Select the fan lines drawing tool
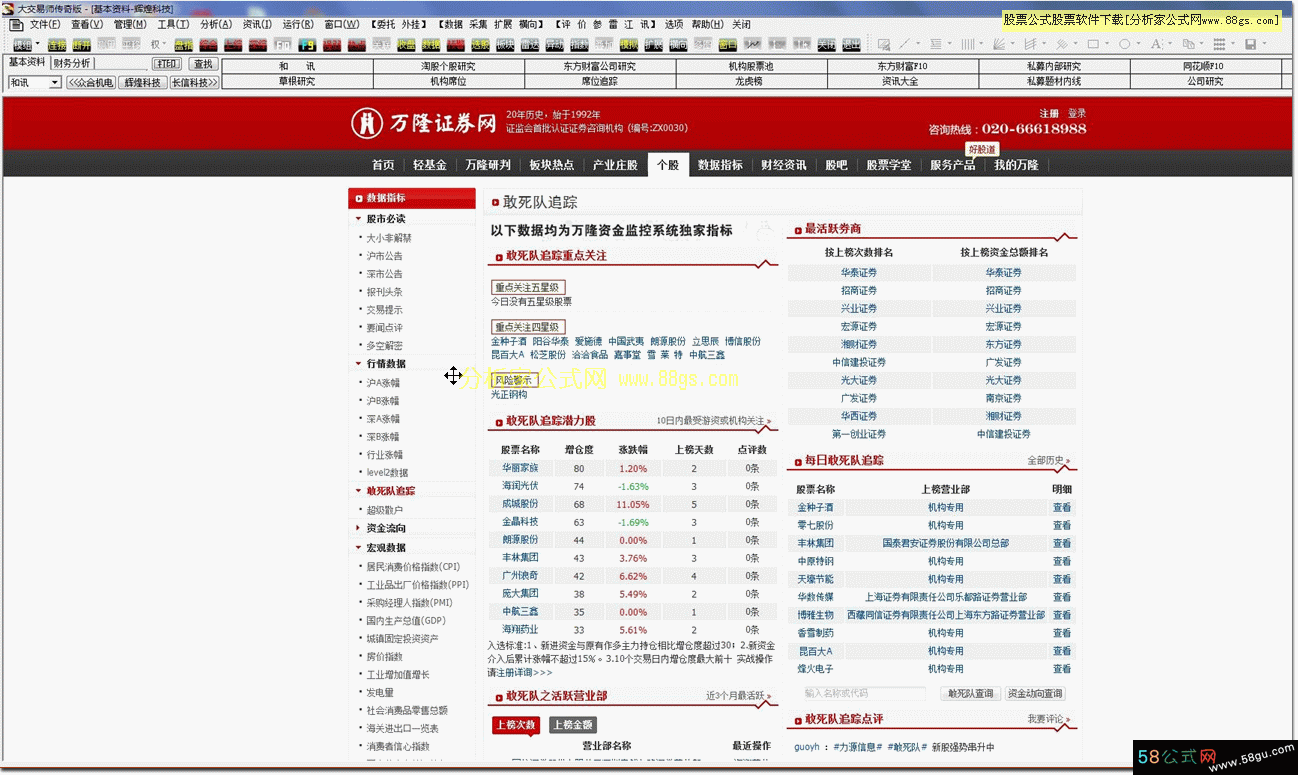The height and width of the screenshot is (775, 1298). (1000, 44)
